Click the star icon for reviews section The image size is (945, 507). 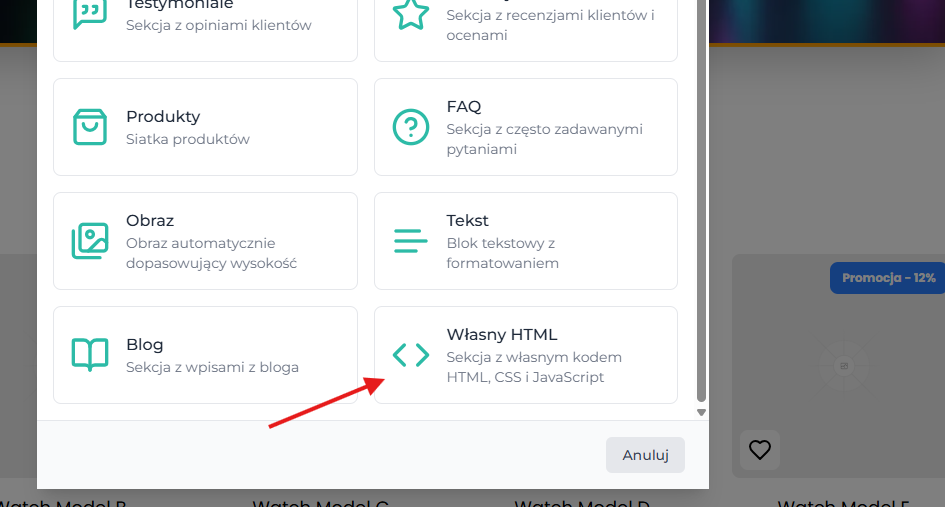point(411,13)
